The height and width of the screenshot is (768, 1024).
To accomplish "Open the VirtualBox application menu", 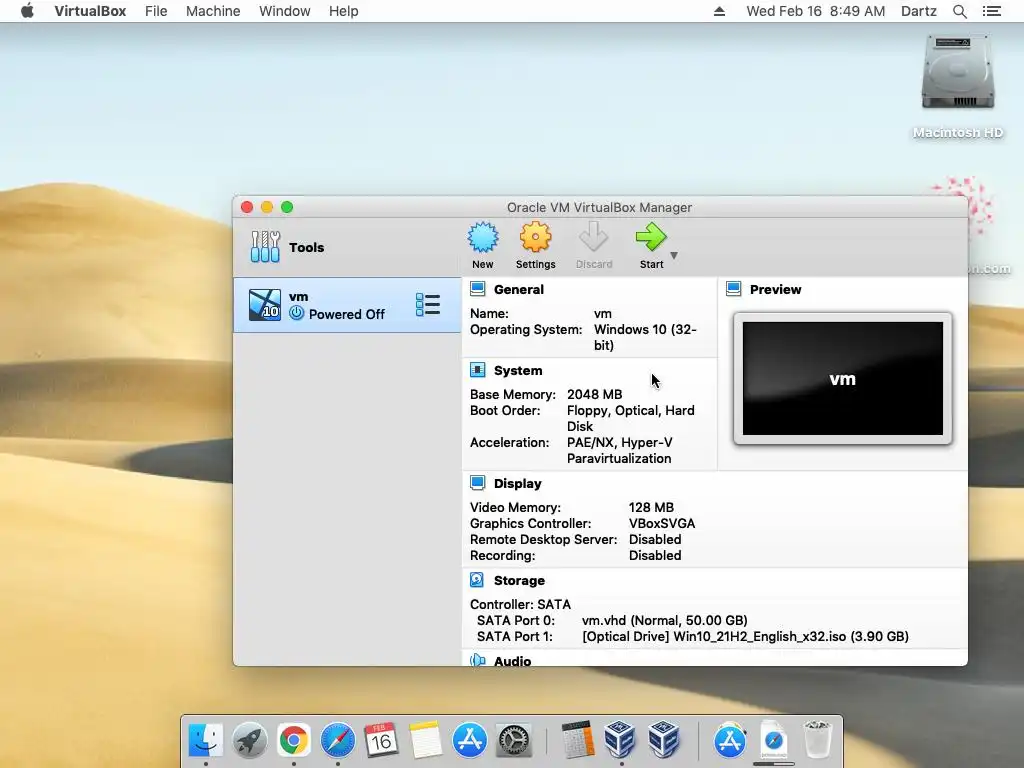I will pyautogui.click(x=90, y=11).
